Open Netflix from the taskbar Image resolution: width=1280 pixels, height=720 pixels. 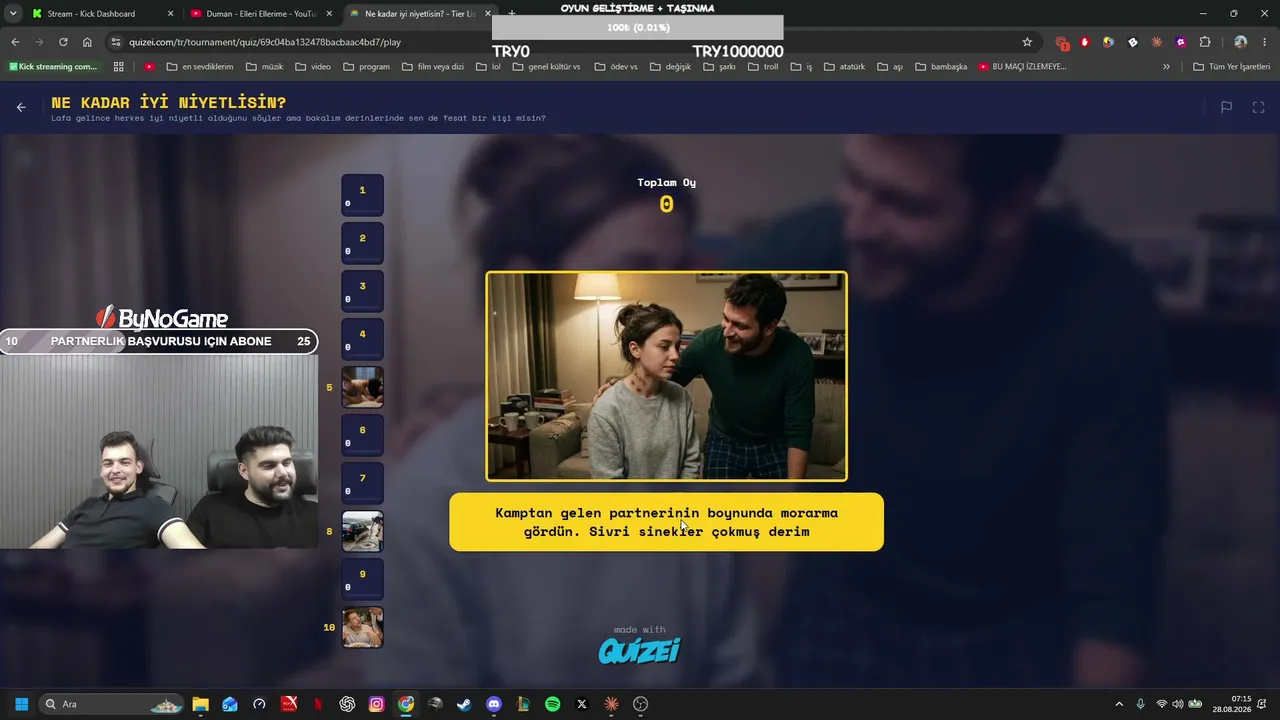click(318, 704)
